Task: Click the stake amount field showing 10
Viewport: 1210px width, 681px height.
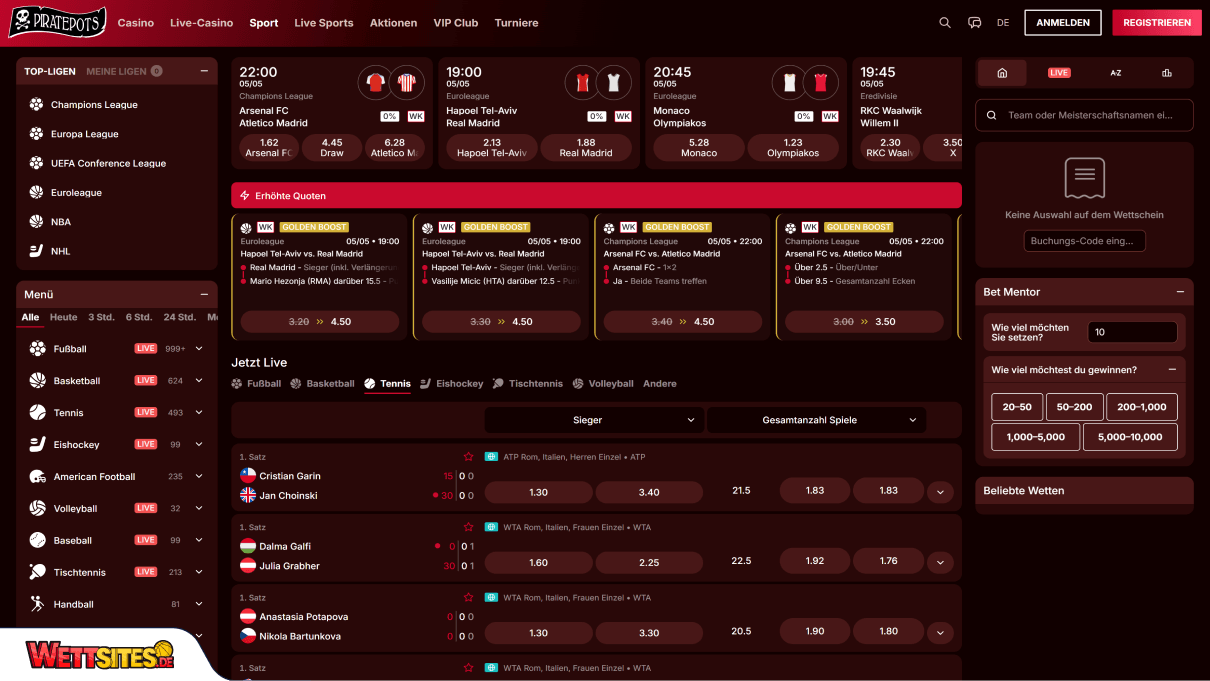Action: click(x=1132, y=332)
